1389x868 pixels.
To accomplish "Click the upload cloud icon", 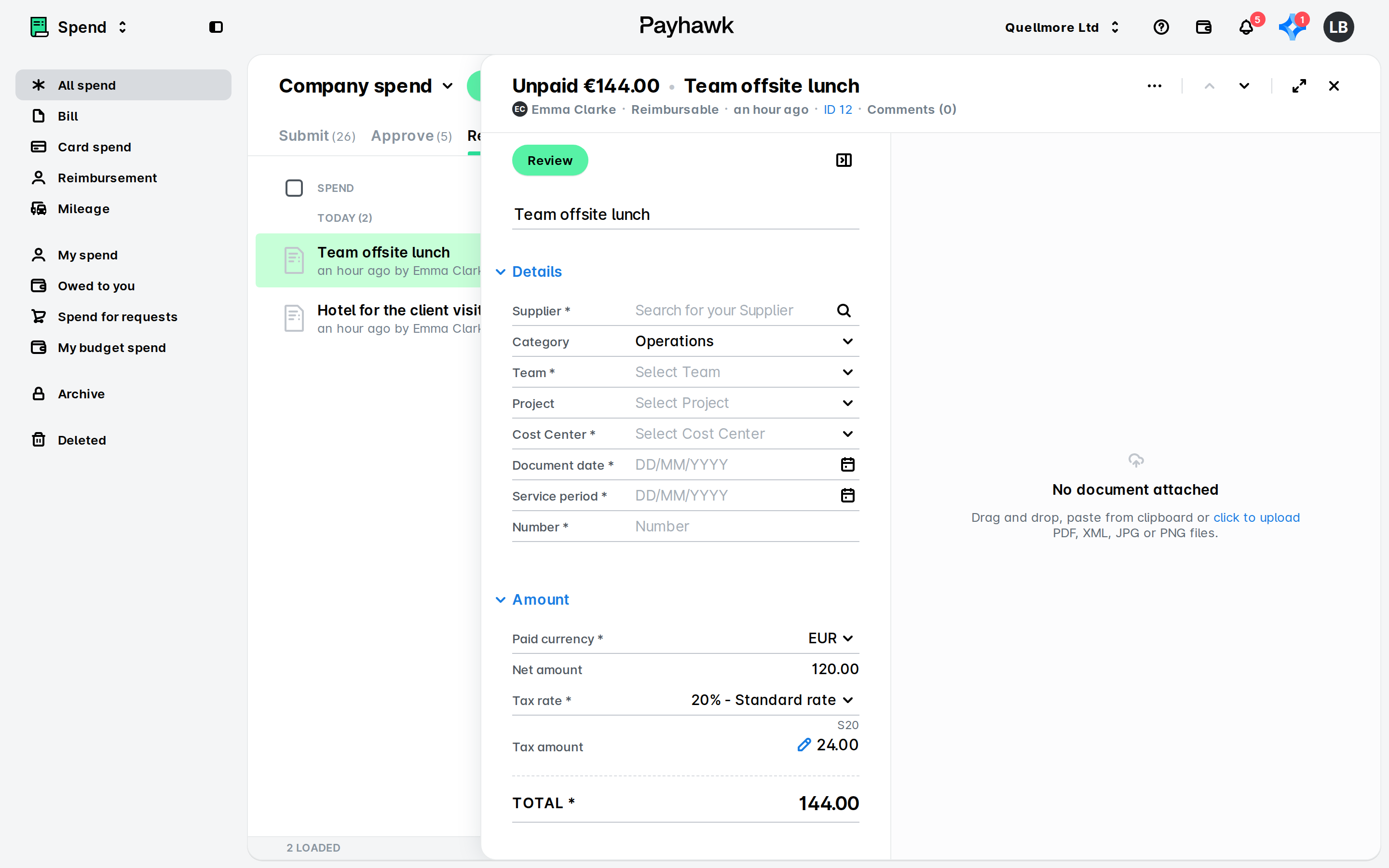I will coord(1136,461).
